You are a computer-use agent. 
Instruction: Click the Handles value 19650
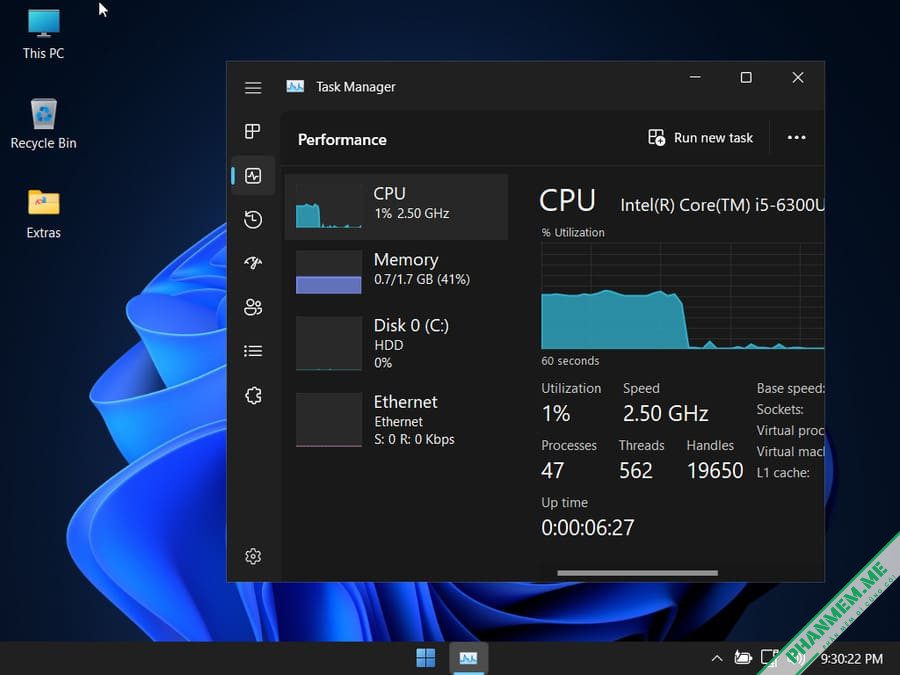click(x=715, y=471)
